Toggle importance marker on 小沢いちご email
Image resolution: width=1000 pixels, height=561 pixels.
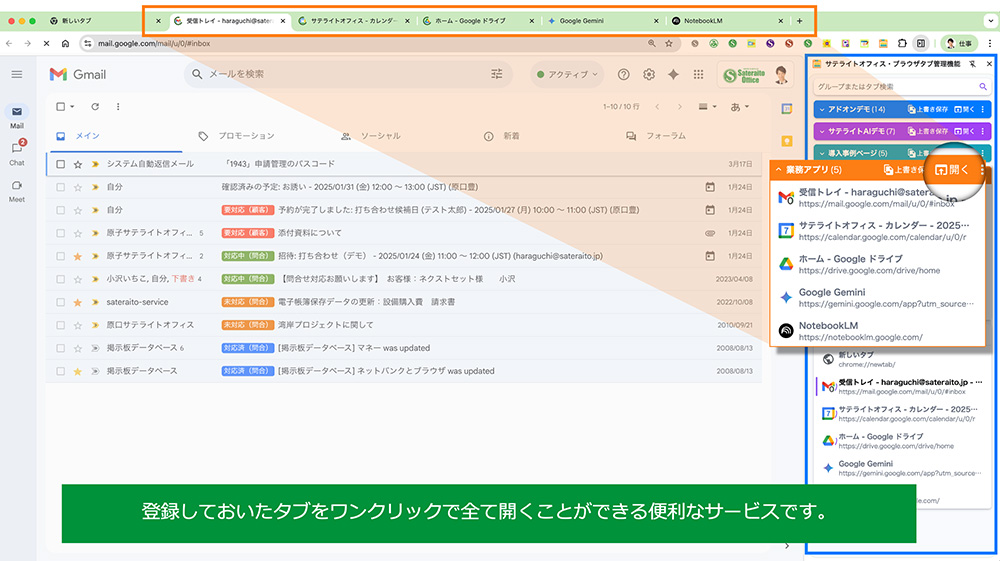coord(95,279)
